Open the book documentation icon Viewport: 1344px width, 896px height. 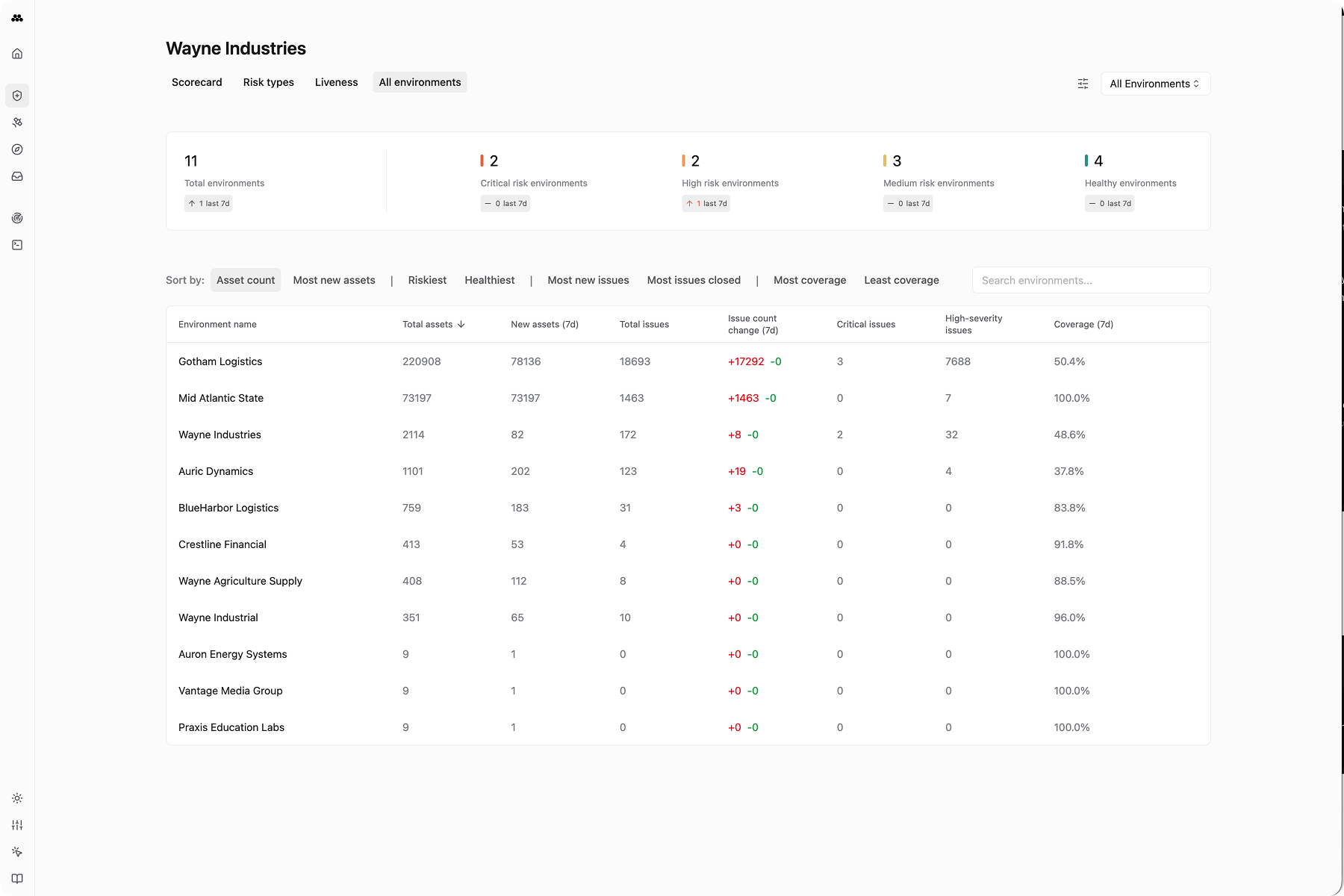click(x=17, y=879)
